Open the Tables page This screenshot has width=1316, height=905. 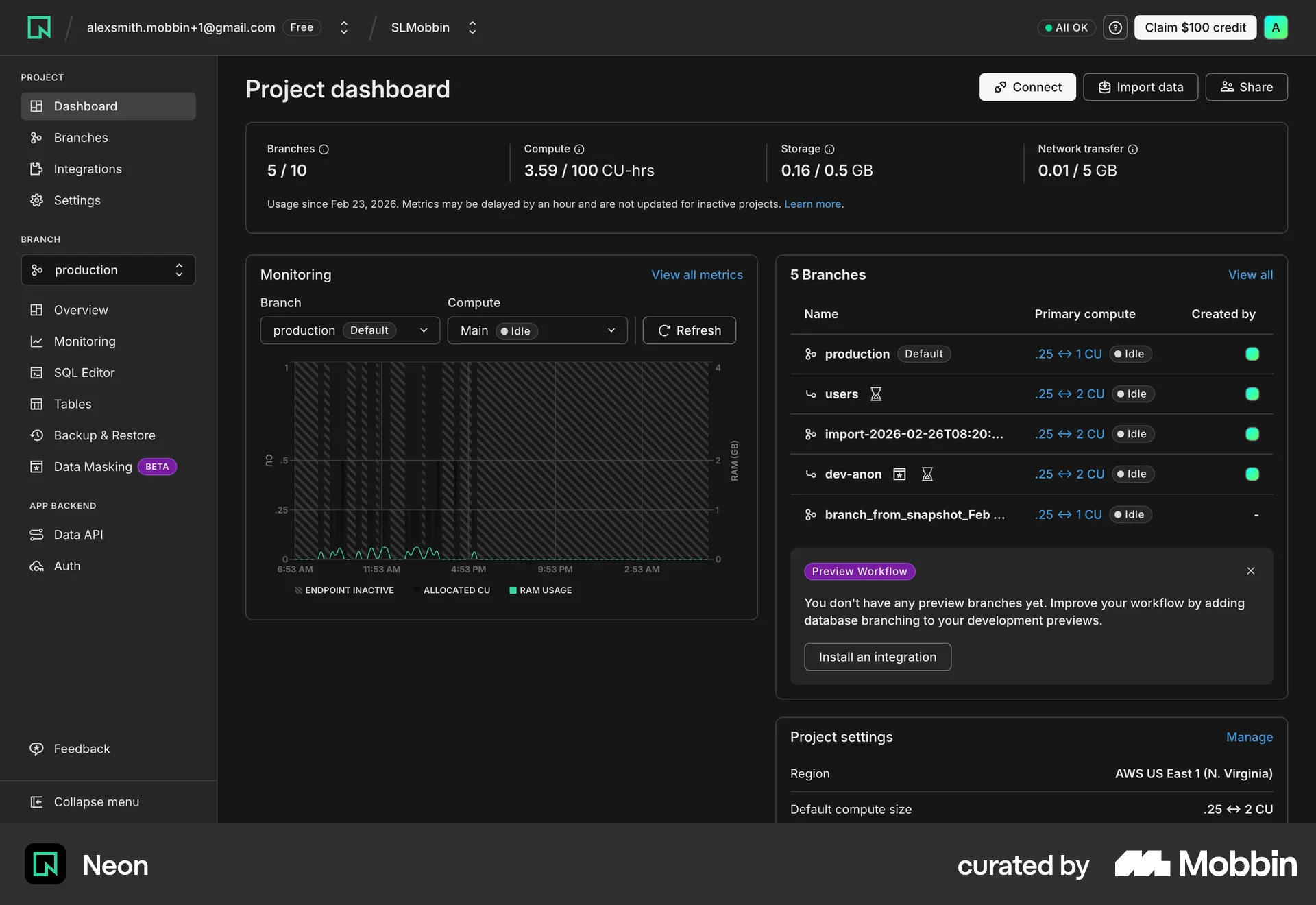coord(108,405)
